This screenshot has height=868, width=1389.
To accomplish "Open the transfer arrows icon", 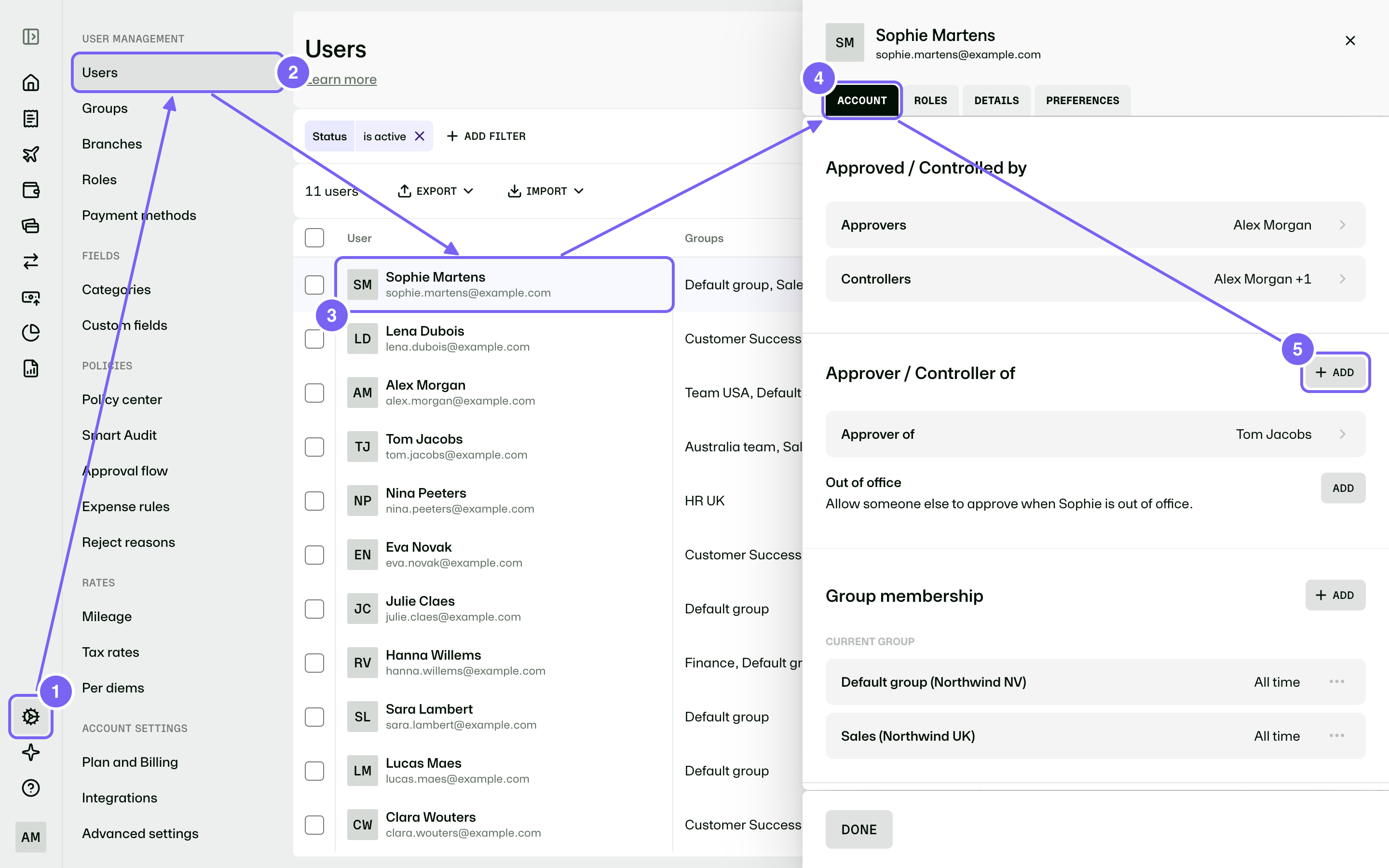I will point(30,261).
